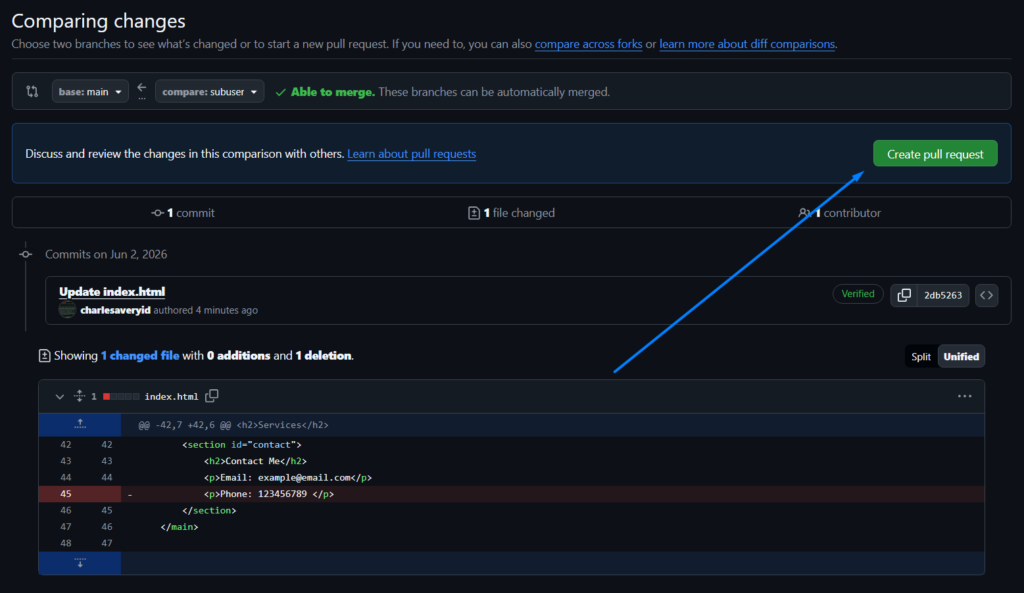Click the deleted Phone: 123456789 line
Viewport: 1024px width, 593px height.
click(511, 494)
